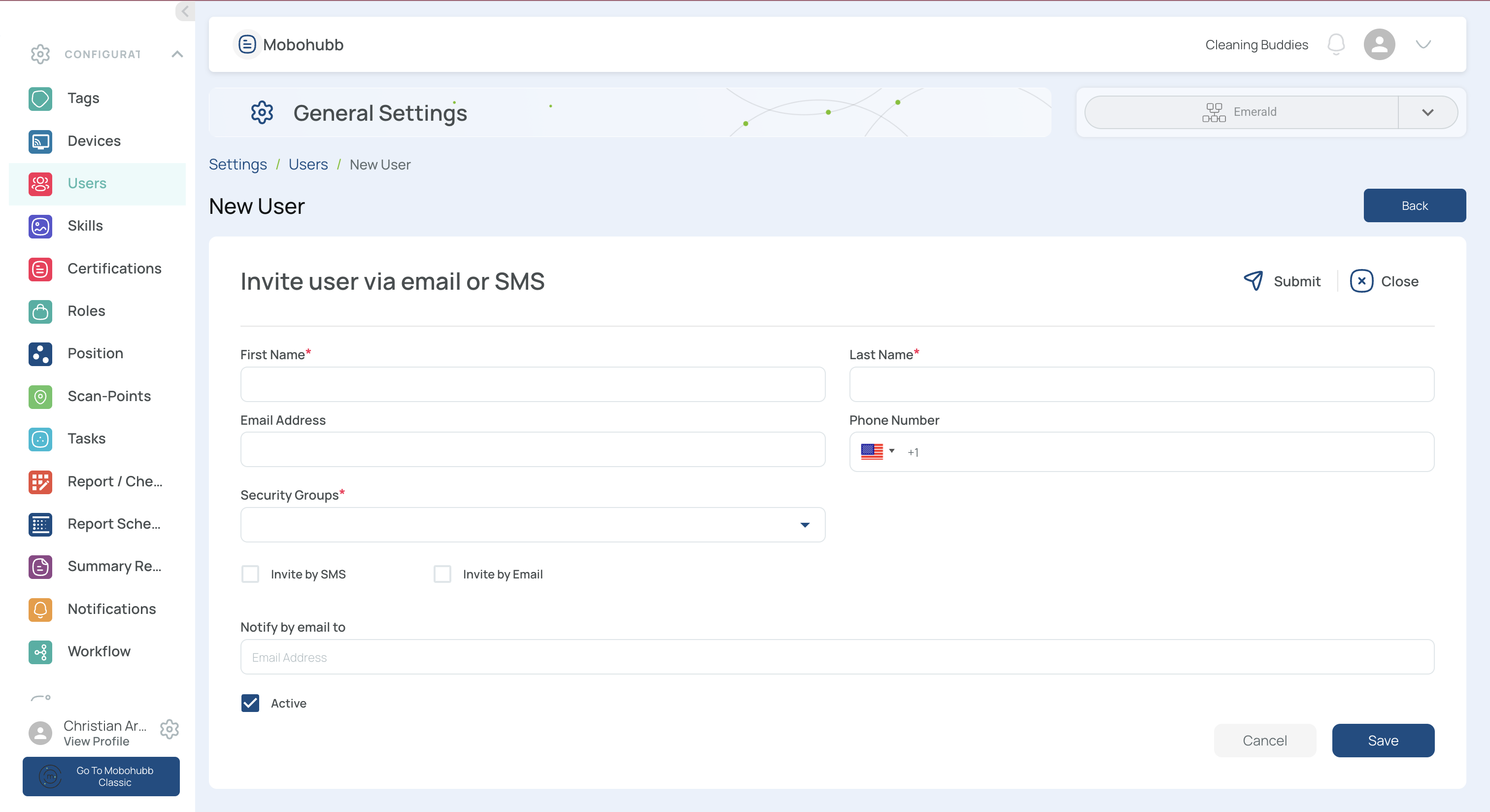The width and height of the screenshot is (1490, 812).
Task: Click the Save button
Action: (x=1383, y=740)
